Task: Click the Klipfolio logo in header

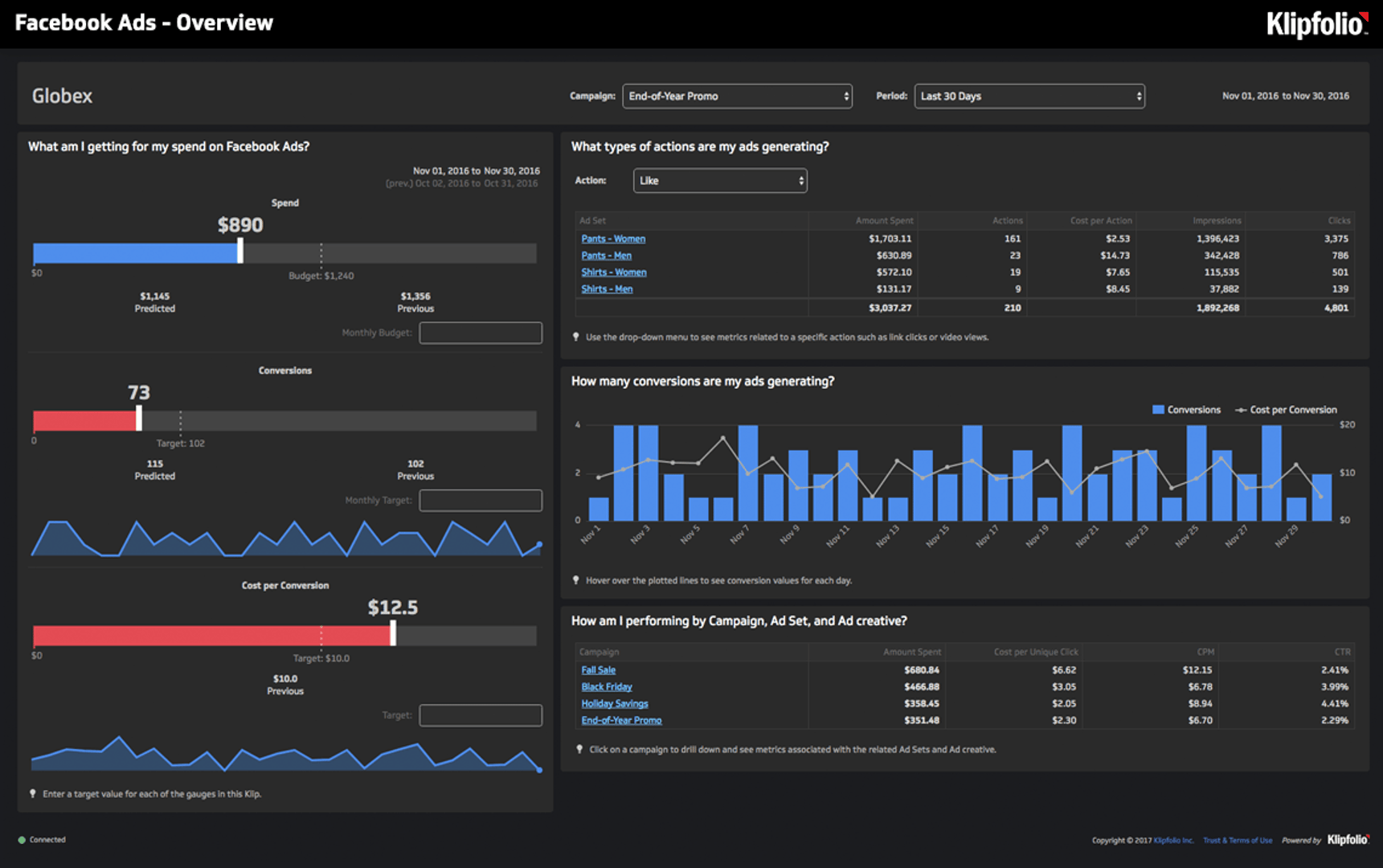Action: [1316, 24]
